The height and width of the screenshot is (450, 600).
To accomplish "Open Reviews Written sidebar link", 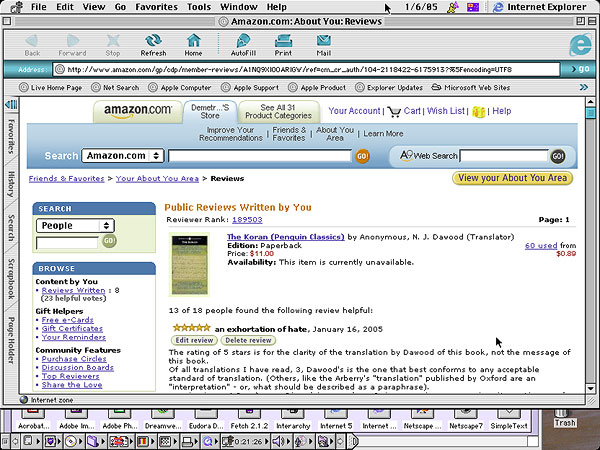I will tap(73, 290).
